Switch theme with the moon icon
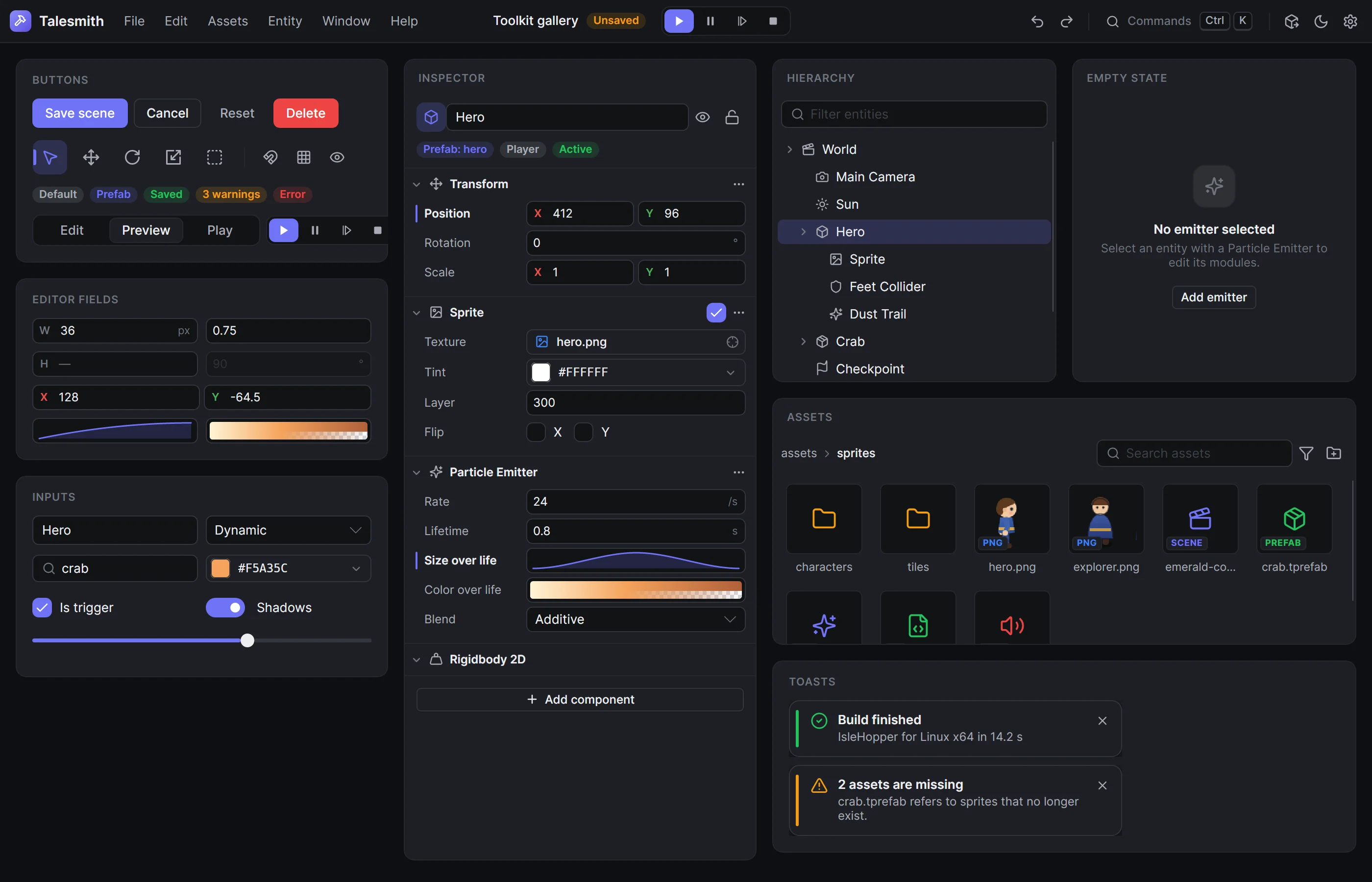The image size is (1372, 882). click(1321, 21)
